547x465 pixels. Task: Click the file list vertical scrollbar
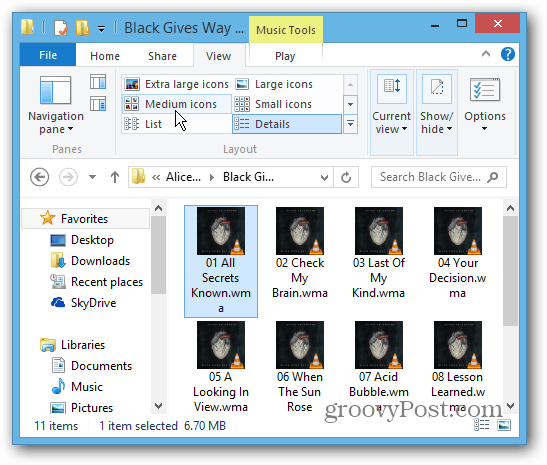click(x=510, y=307)
